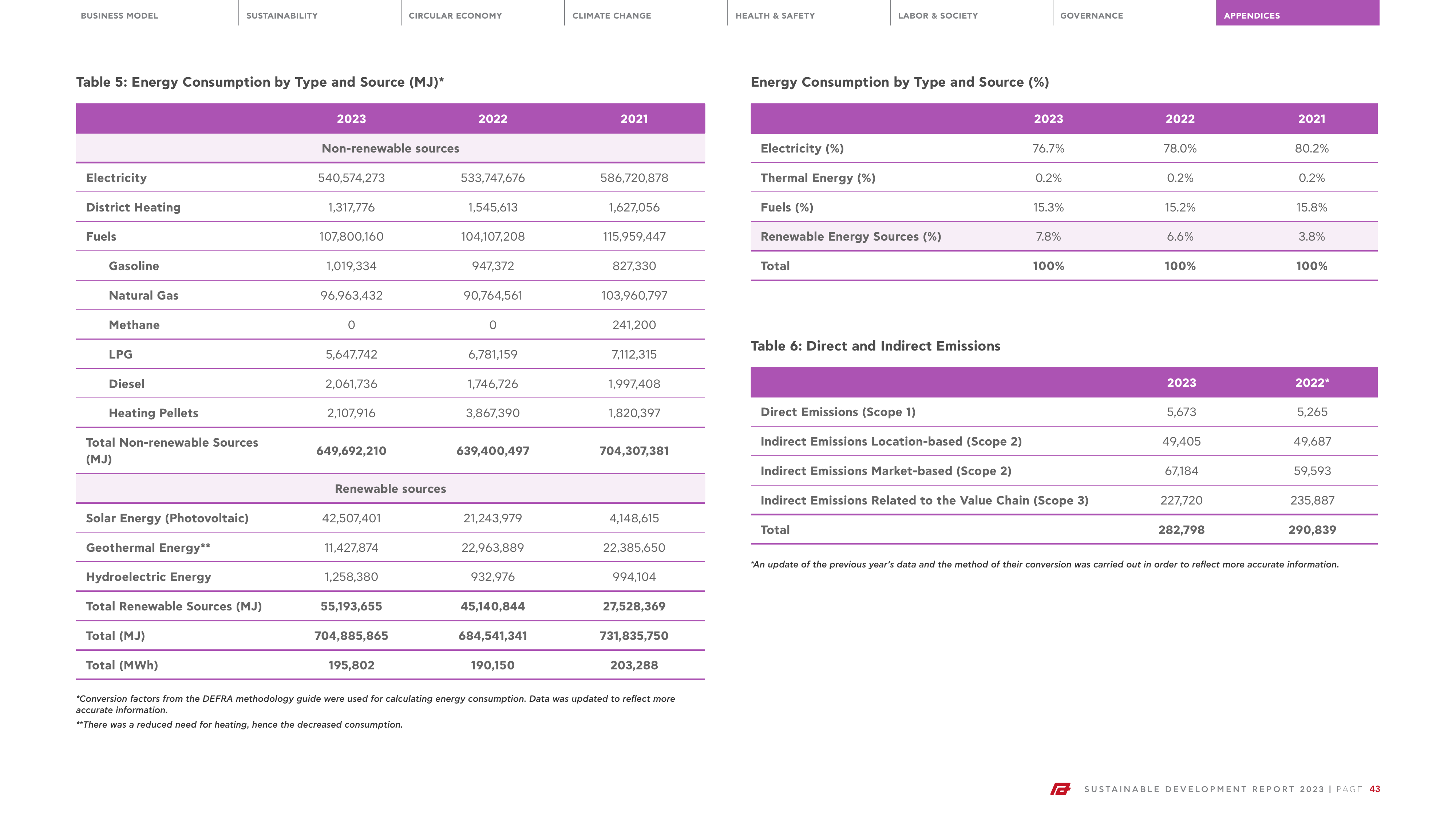Select Heating Pellets 2022 value 3,867,390
The image size is (1456, 819).
(492, 413)
